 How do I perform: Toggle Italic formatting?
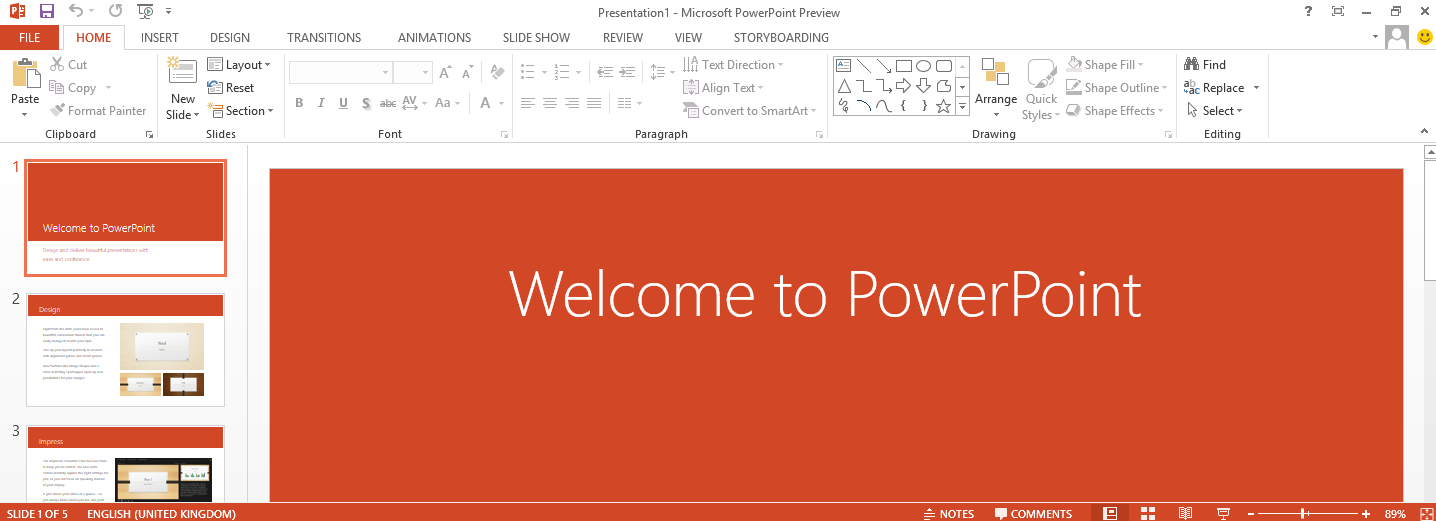coord(321,103)
